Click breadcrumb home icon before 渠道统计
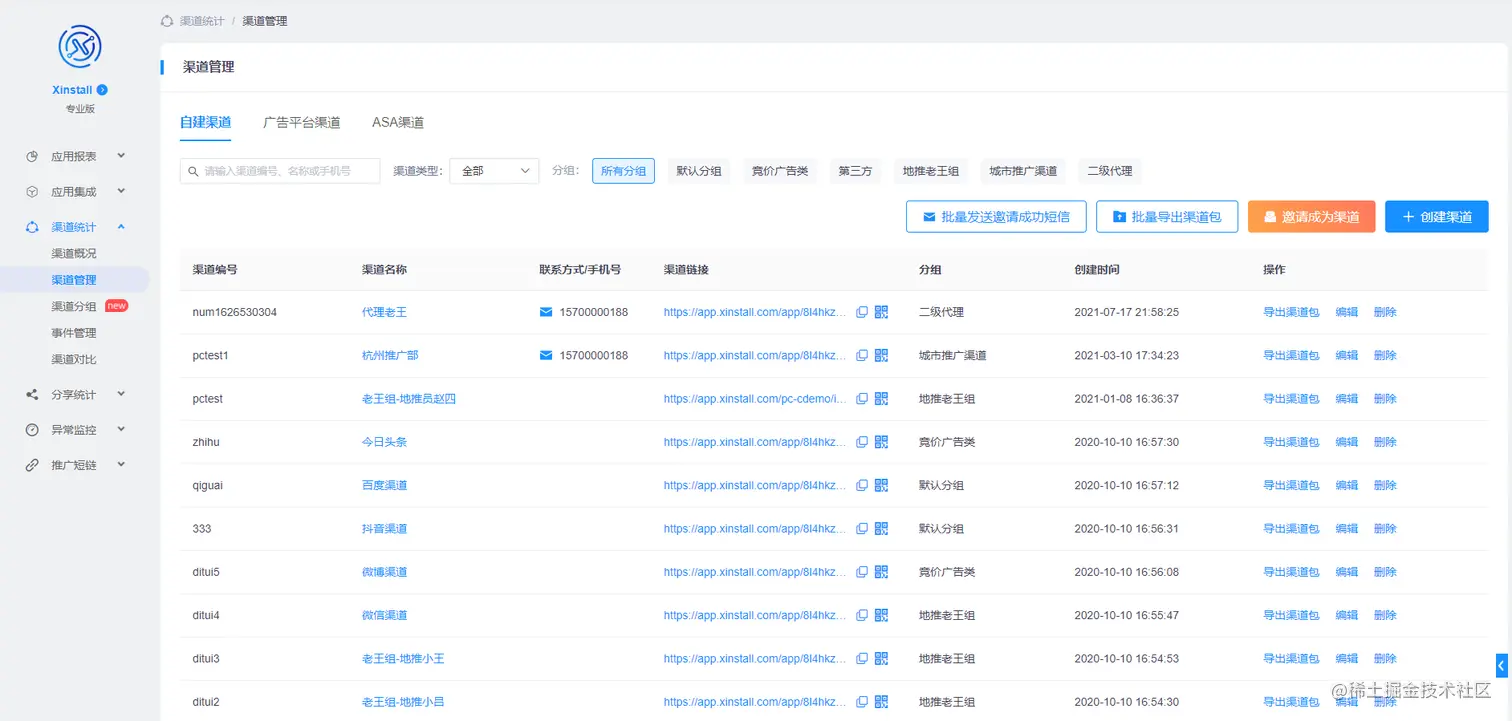Image resolution: width=1512 pixels, height=721 pixels. [167, 20]
